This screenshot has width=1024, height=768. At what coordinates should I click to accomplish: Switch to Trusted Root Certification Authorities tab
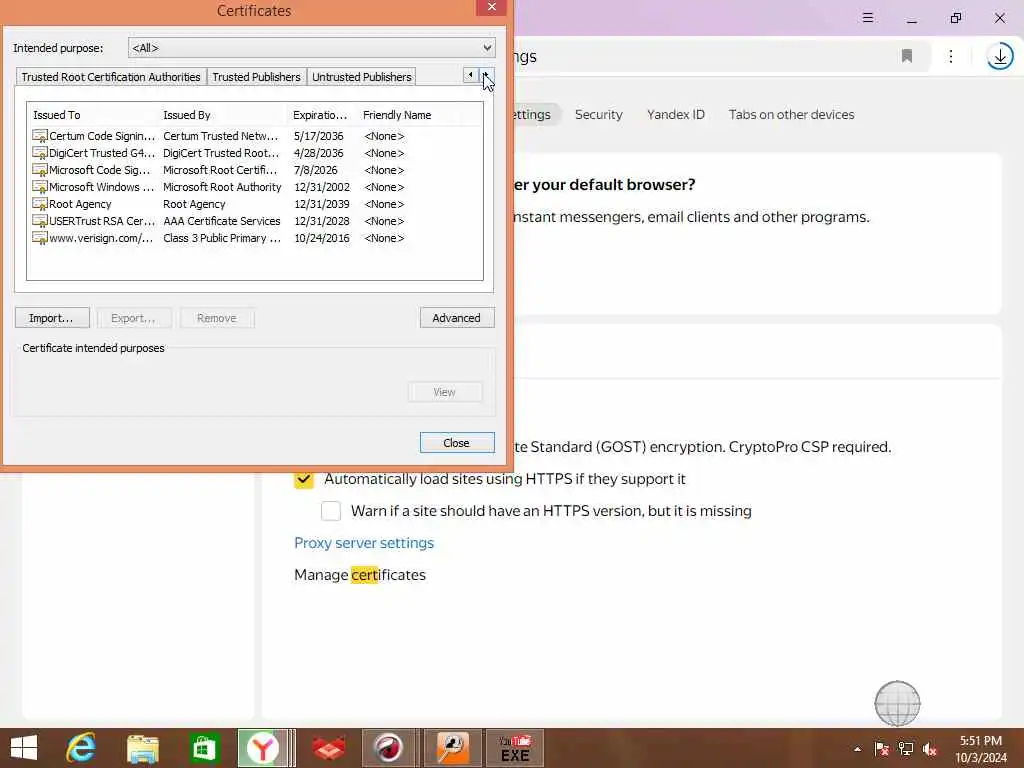pos(111,77)
